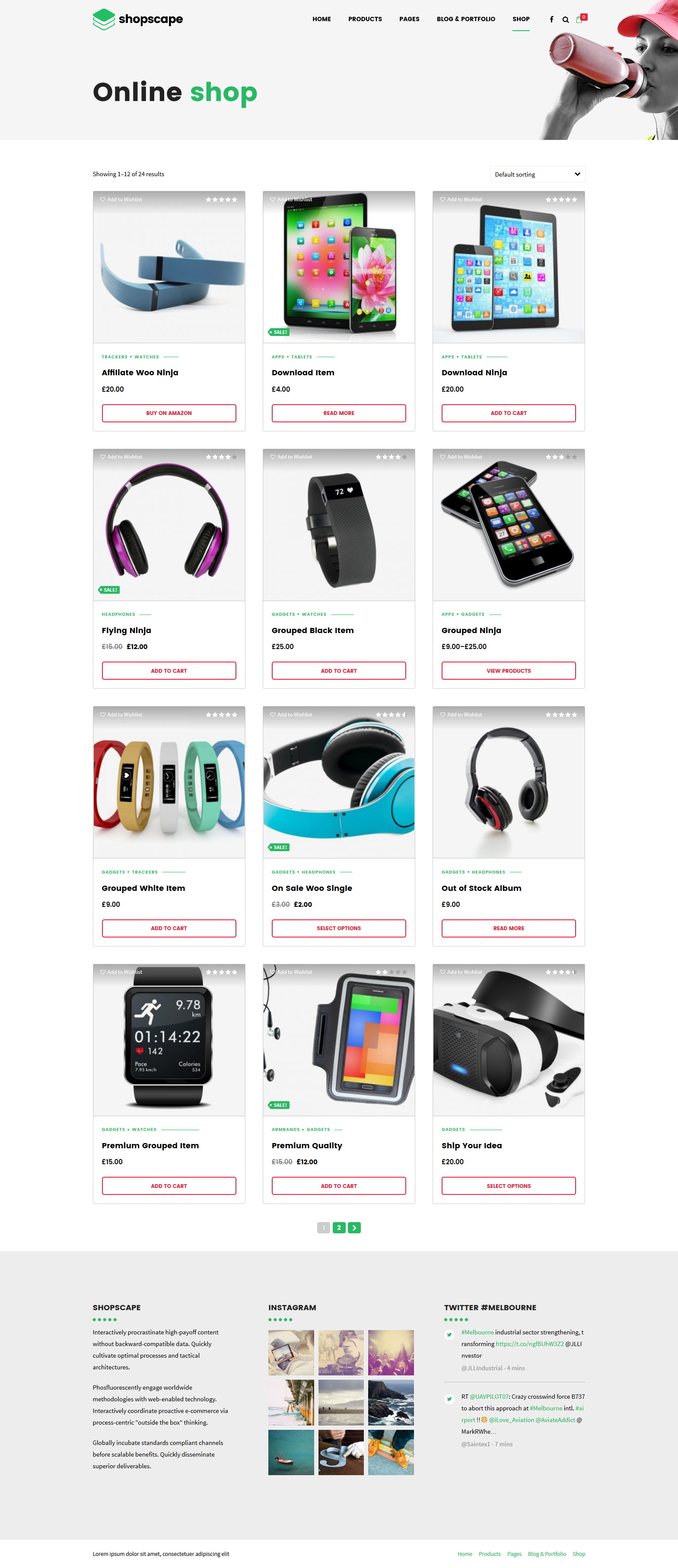Open Blog & Portfolio menu item

[x=466, y=19]
